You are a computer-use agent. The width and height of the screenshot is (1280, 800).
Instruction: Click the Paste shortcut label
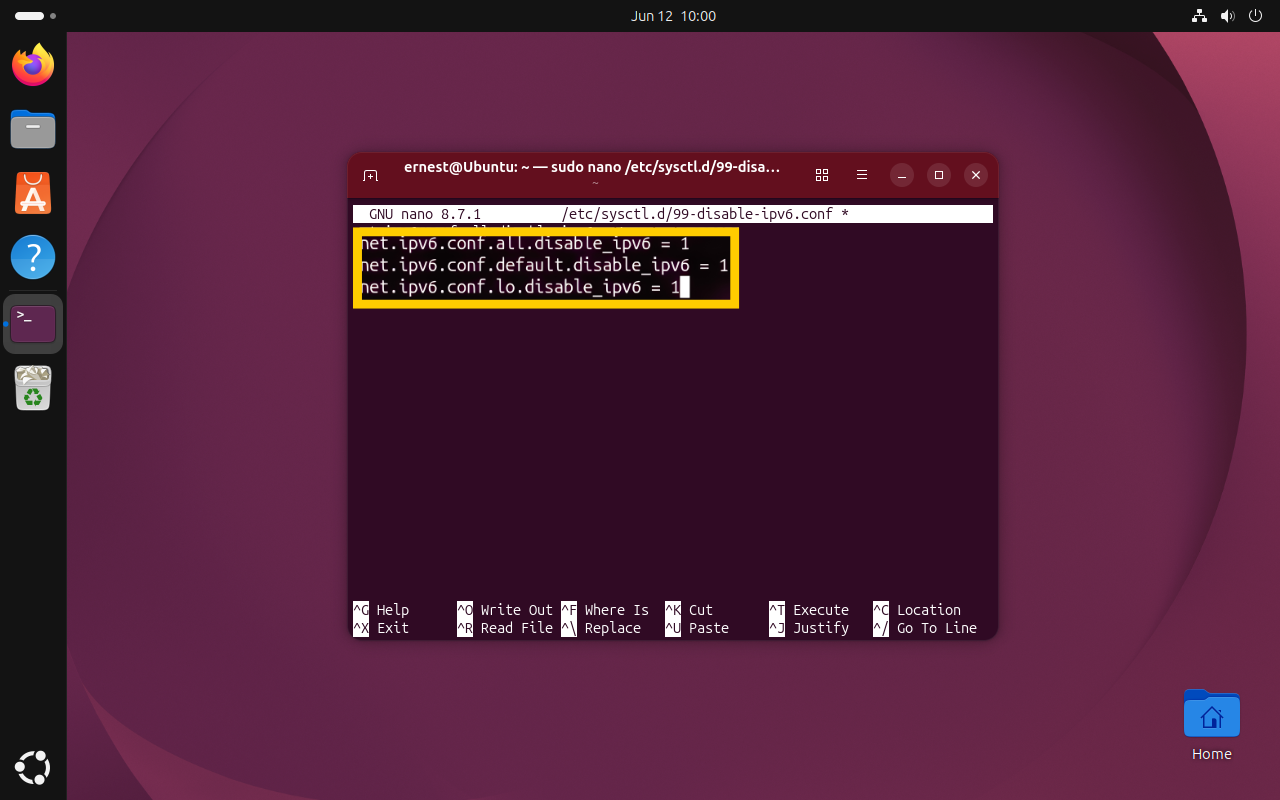coord(709,628)
